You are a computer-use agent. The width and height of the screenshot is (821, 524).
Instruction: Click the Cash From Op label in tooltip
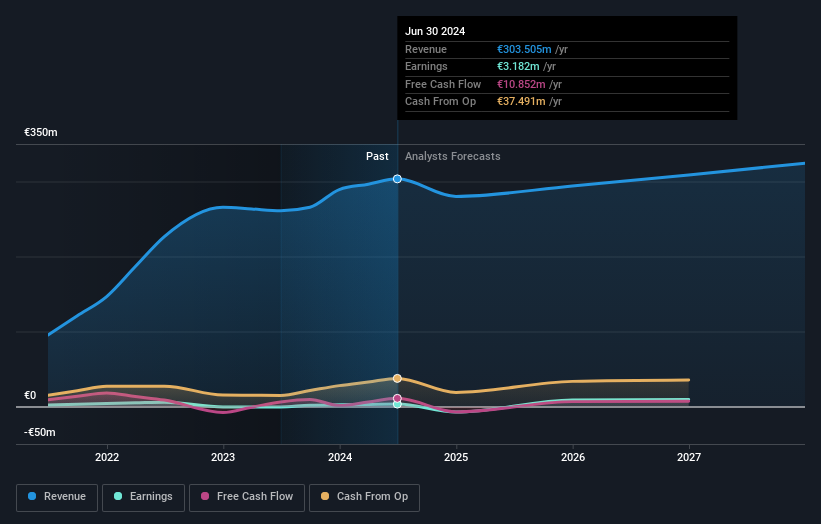click(440, 102)
